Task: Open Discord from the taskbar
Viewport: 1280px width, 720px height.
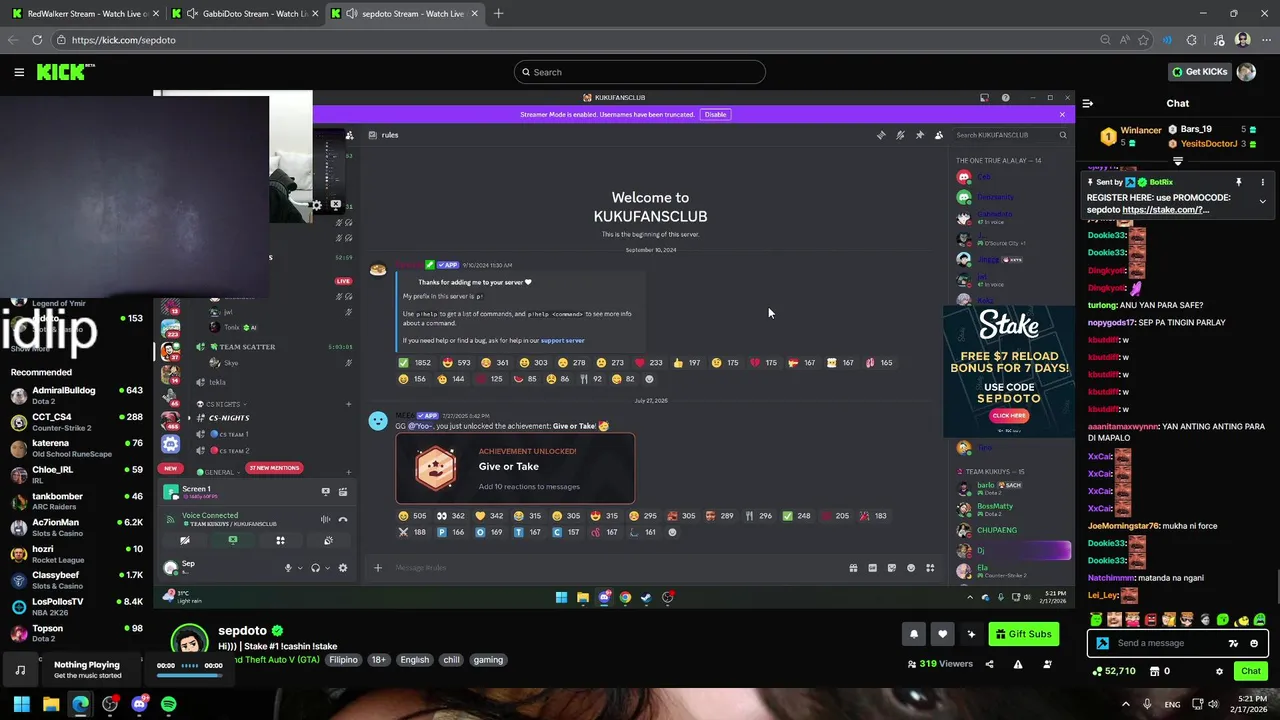Action: coord(139,704)
